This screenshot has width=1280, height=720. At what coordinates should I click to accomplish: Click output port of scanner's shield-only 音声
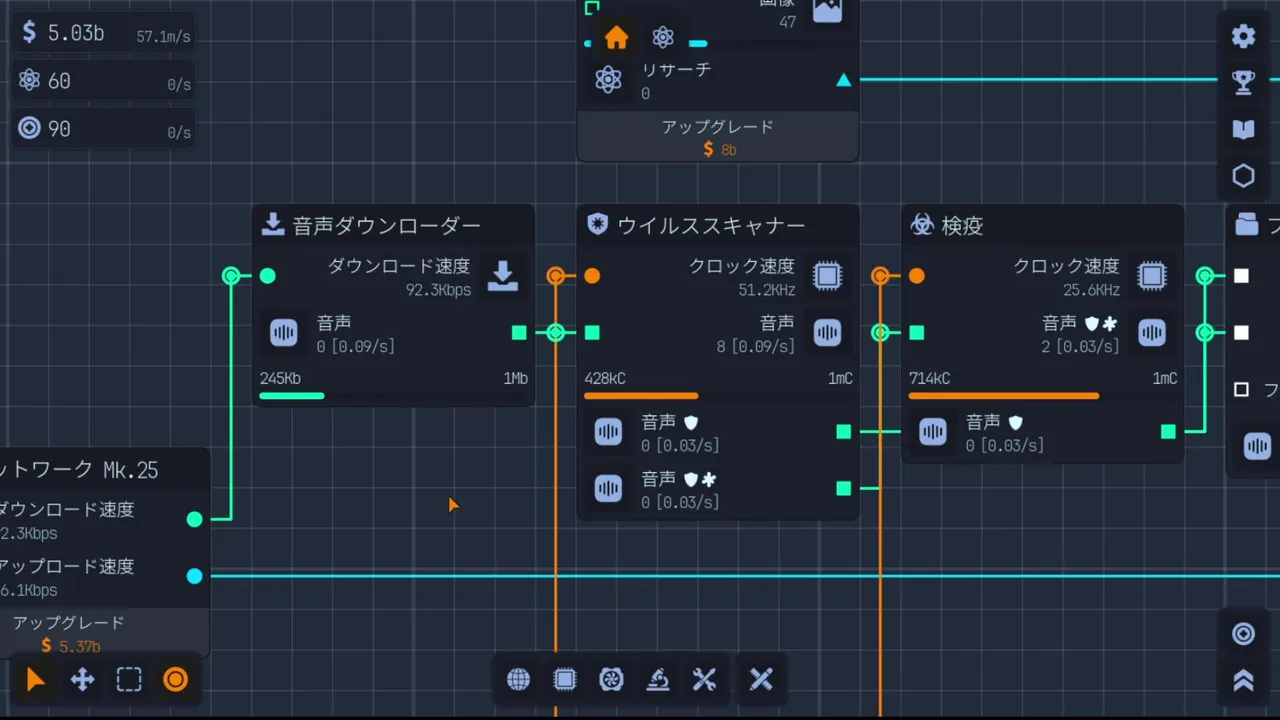844,432
